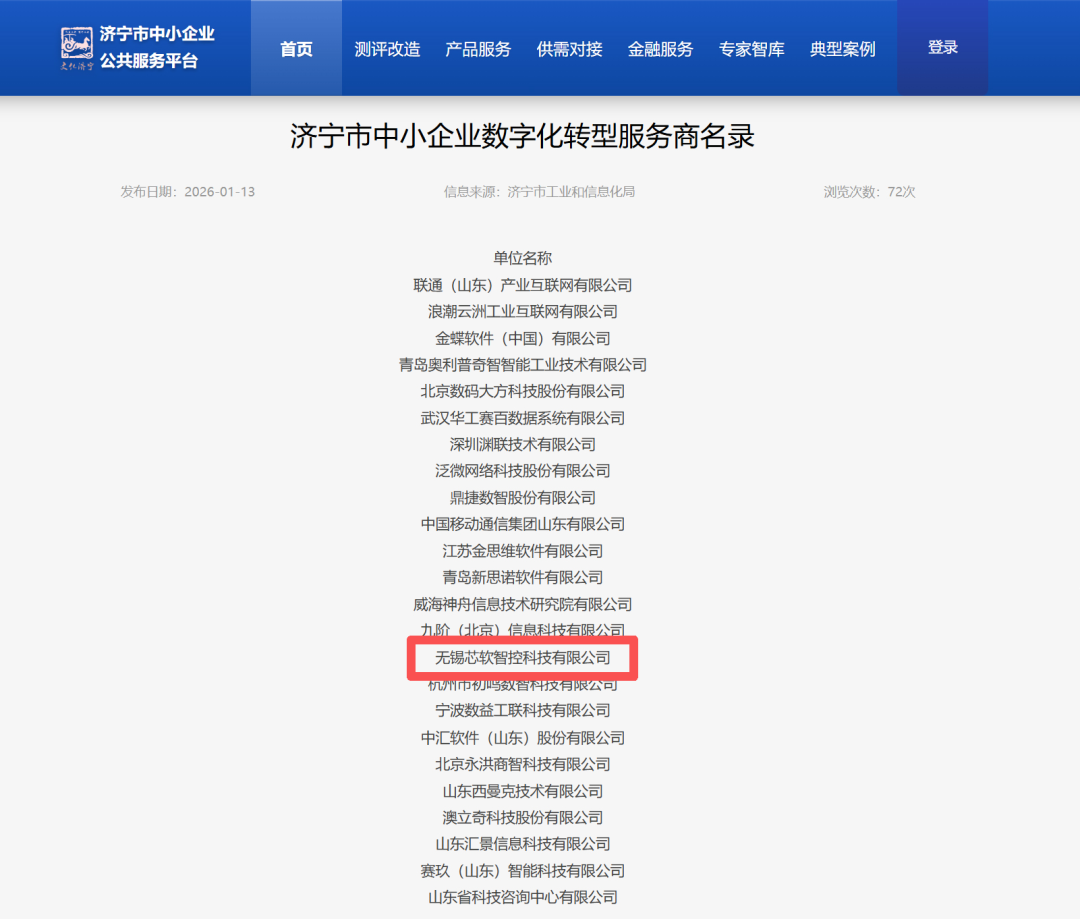1080x919 pixels.
Task: Click the Jining platform logo icon
Action: tap(76, 48)
